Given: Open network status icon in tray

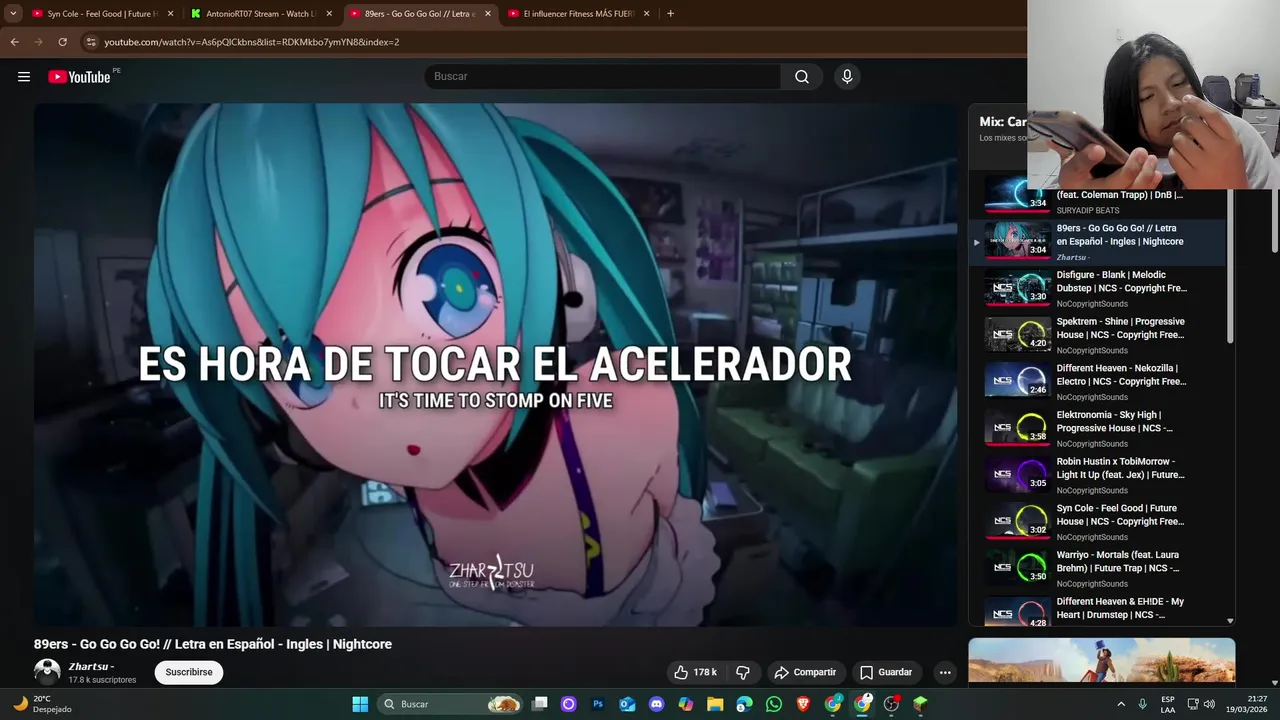Looking at the screenshot, I should (x=1192, y=704).
